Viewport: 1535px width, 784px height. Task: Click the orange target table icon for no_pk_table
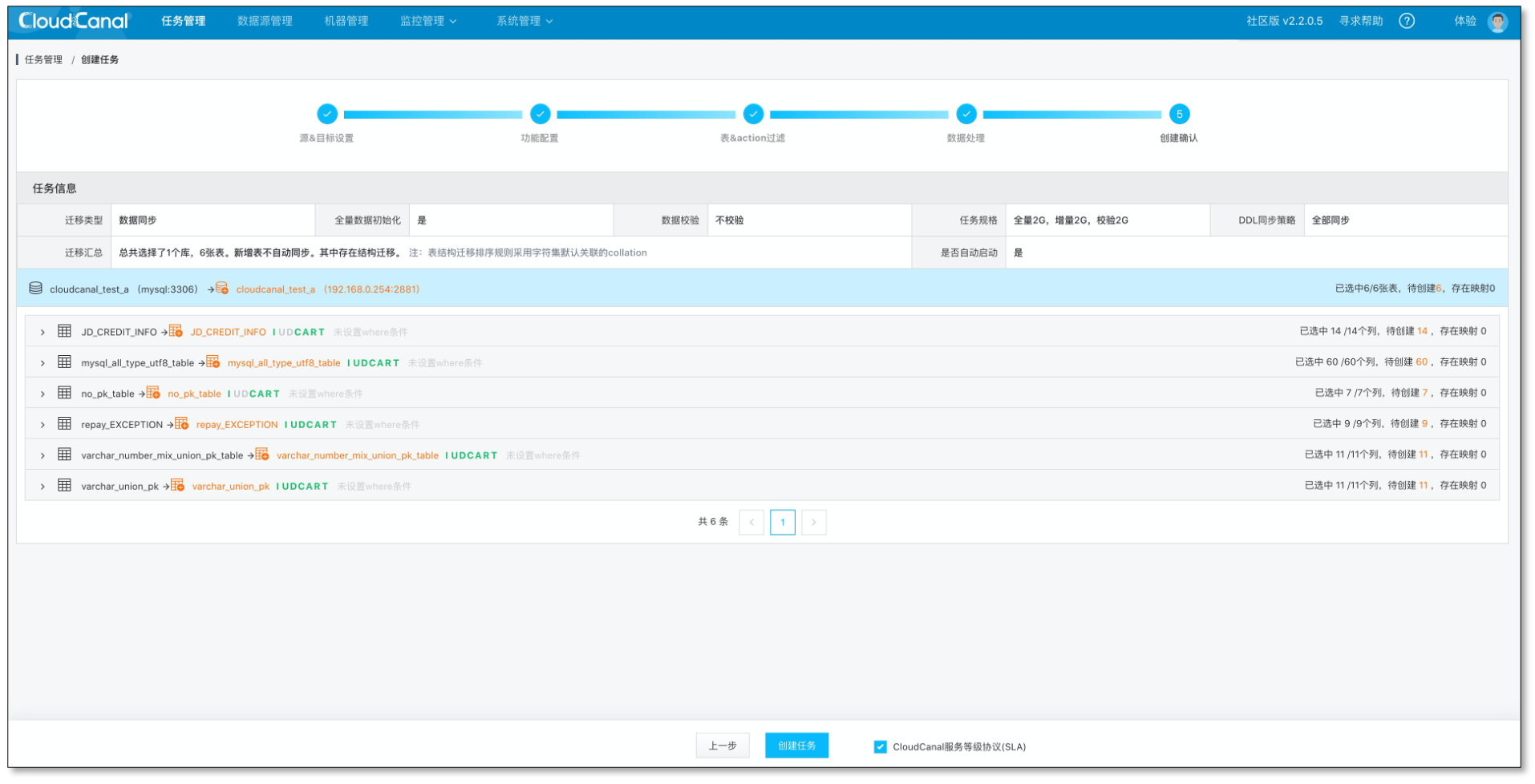[152, 393]
